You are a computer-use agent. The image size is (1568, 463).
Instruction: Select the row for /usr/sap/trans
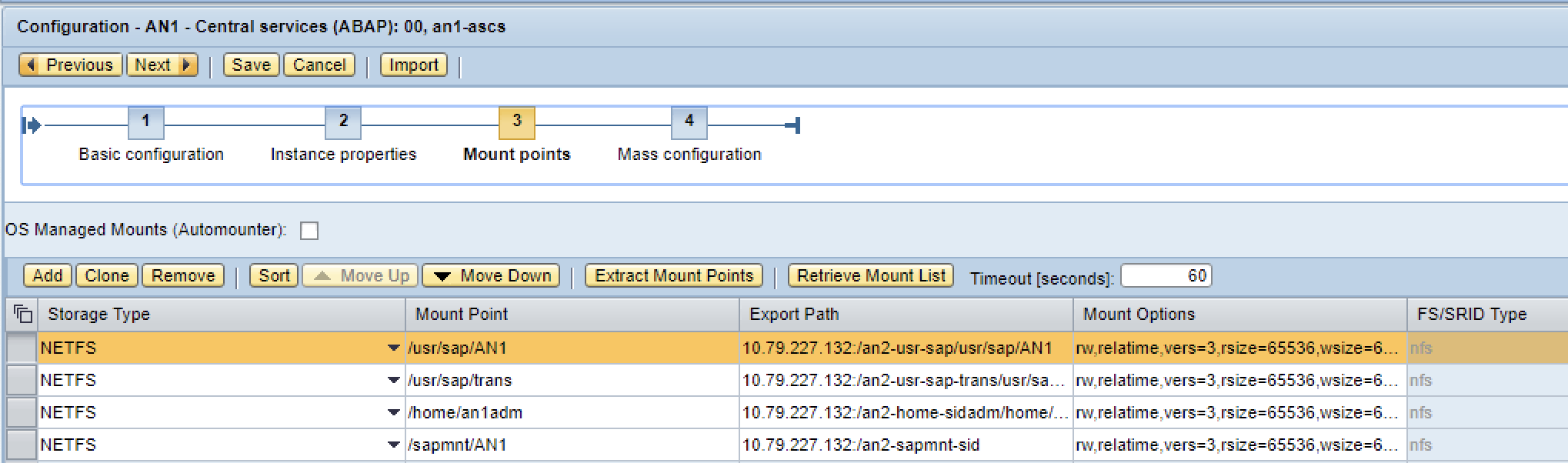(x=22, y=380)
